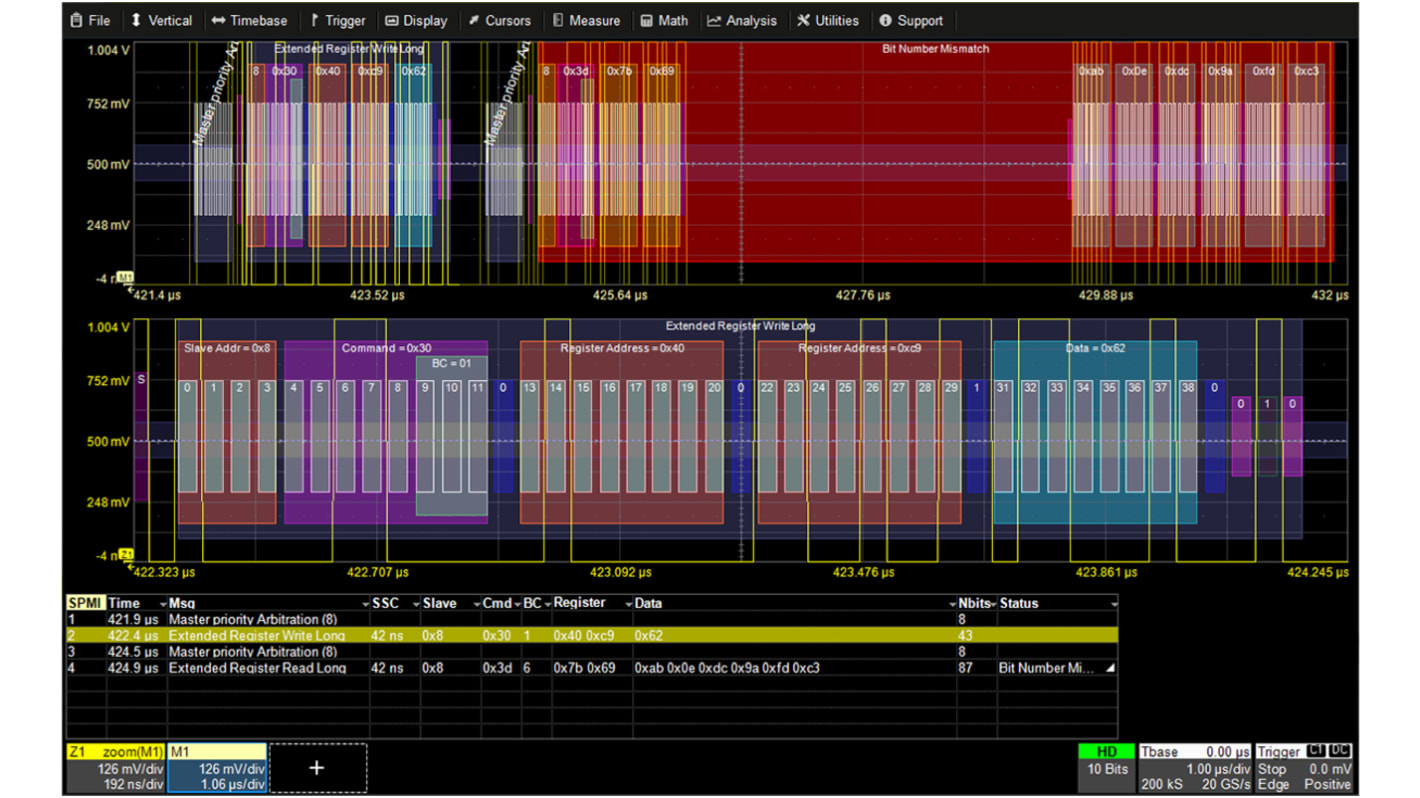This screenshot has width=1420, height=798.
Task: Open the Msg column filter dropdown
Action: click(365, 604)
